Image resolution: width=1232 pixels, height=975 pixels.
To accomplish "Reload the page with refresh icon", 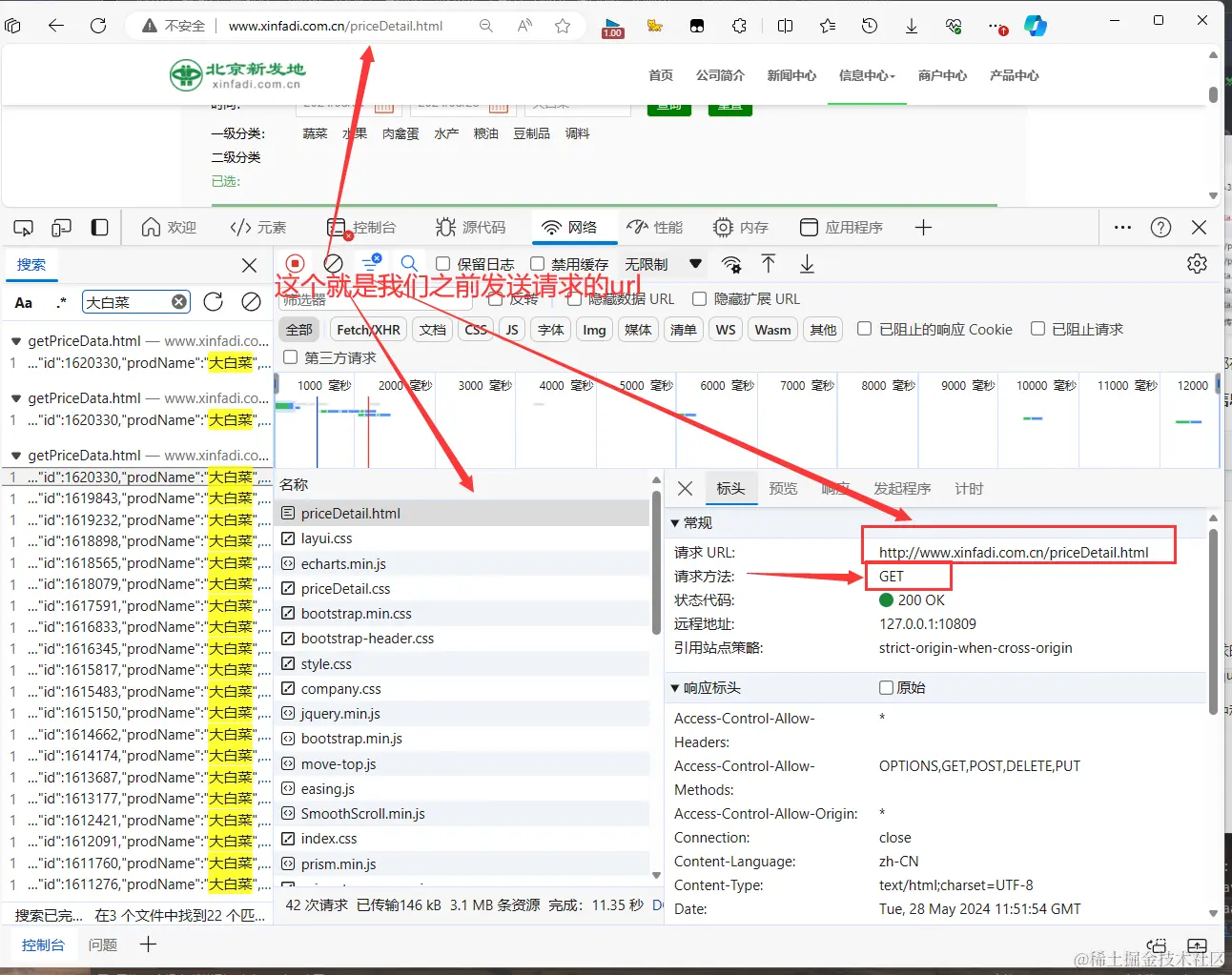I will [x=98, y=26].
